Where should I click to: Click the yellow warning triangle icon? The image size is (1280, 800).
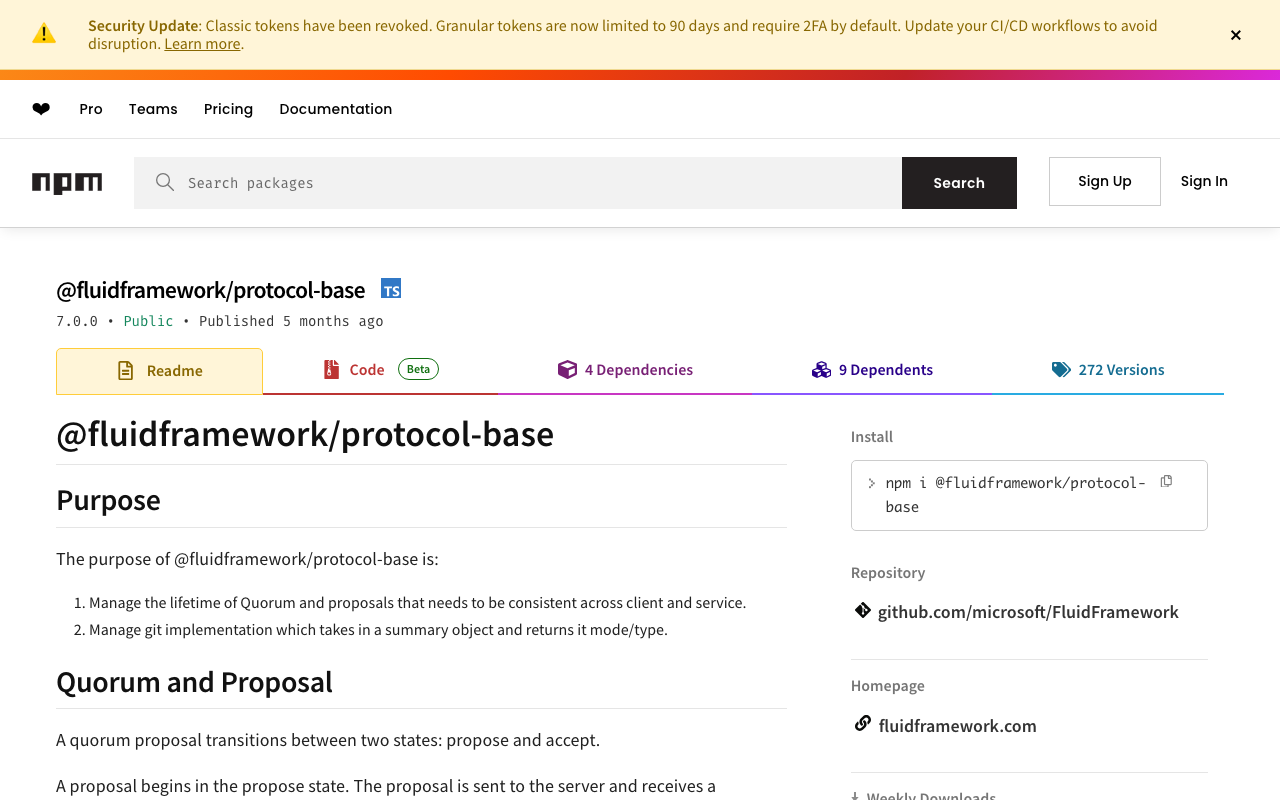point(44,34)
